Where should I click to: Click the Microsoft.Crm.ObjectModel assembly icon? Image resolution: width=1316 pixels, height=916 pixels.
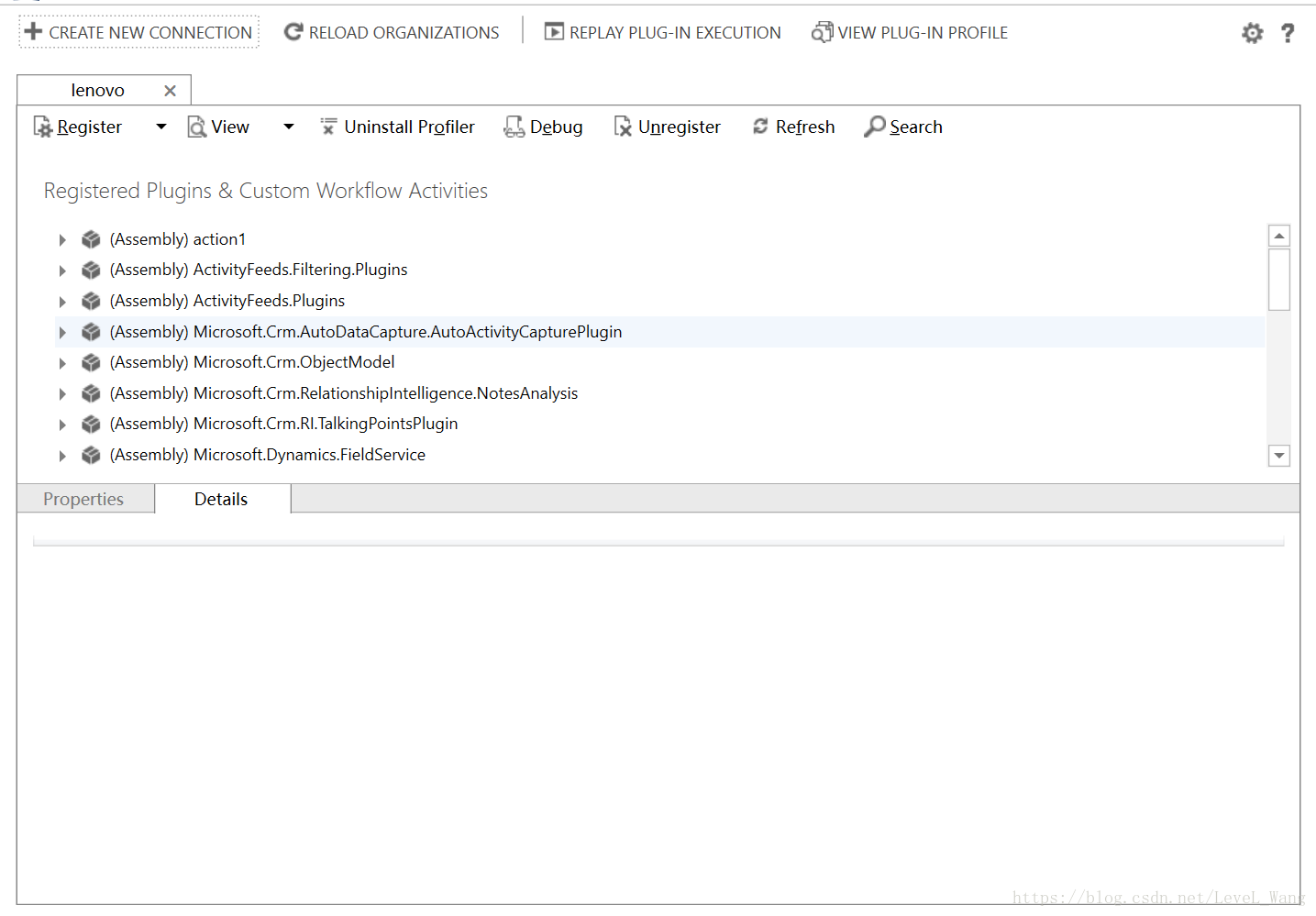pyautogui.click(x=91, y=362)
